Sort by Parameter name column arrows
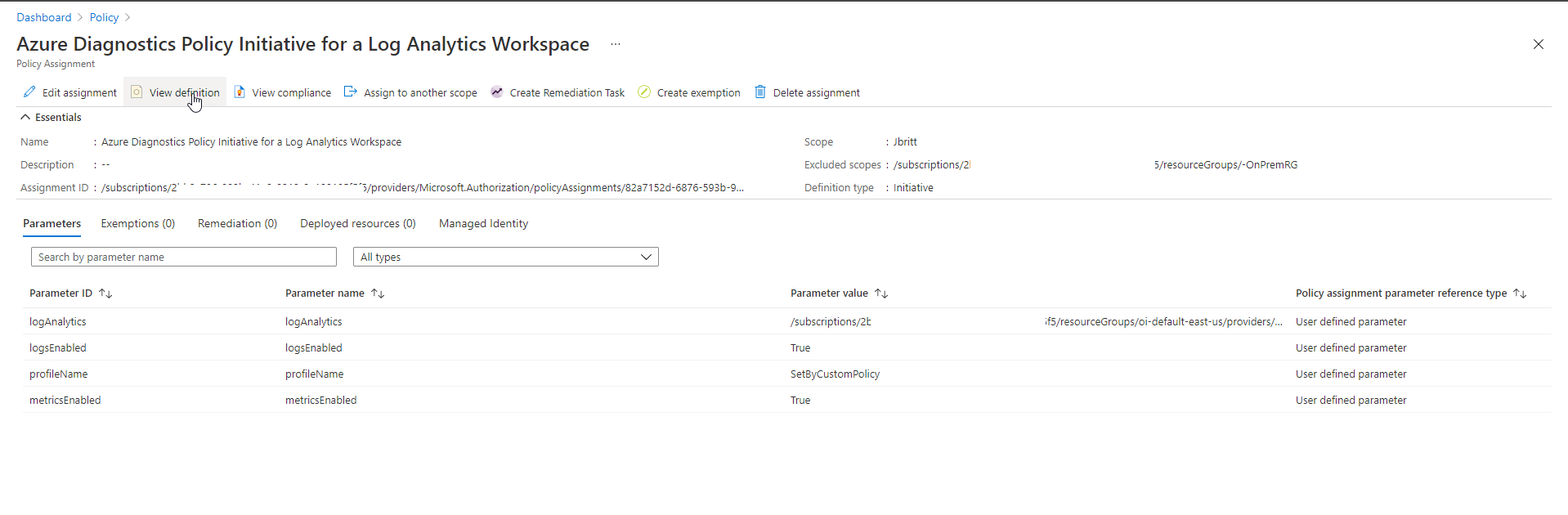Viewport: 1568px width, 515px height. (378, 293)
